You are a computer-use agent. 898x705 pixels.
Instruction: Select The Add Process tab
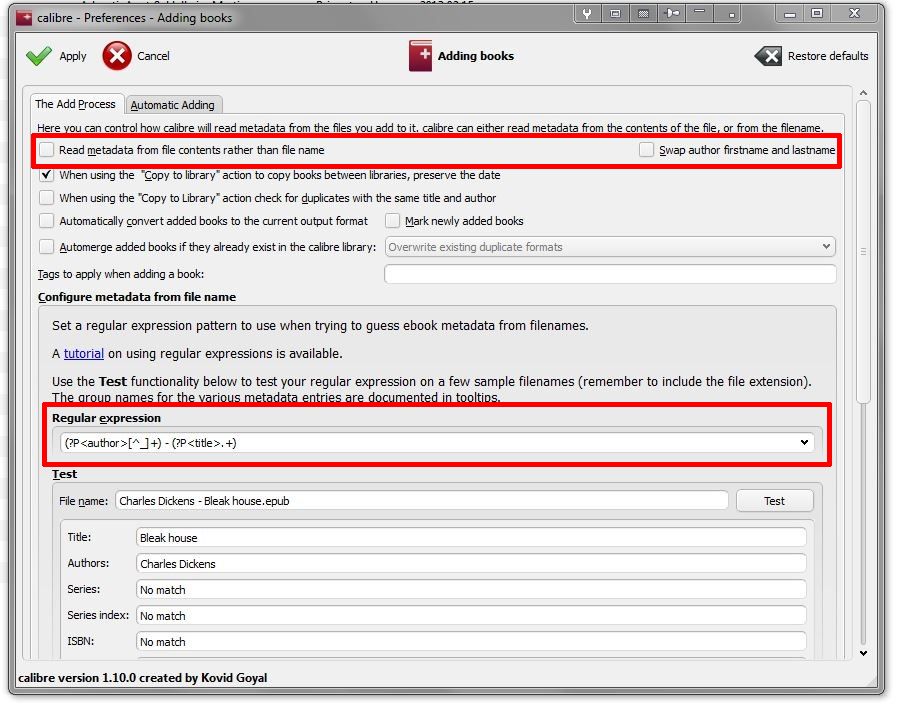click(x=75, y=104)
